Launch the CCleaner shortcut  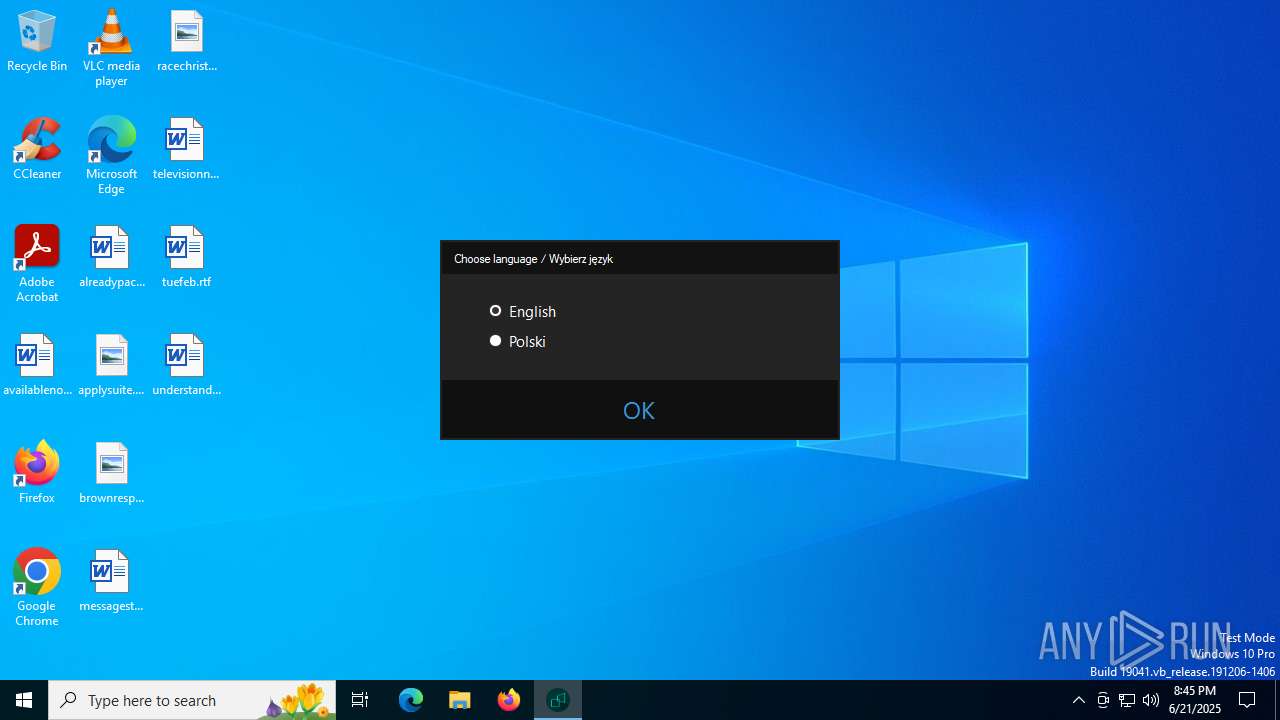(x=37, y=150)
